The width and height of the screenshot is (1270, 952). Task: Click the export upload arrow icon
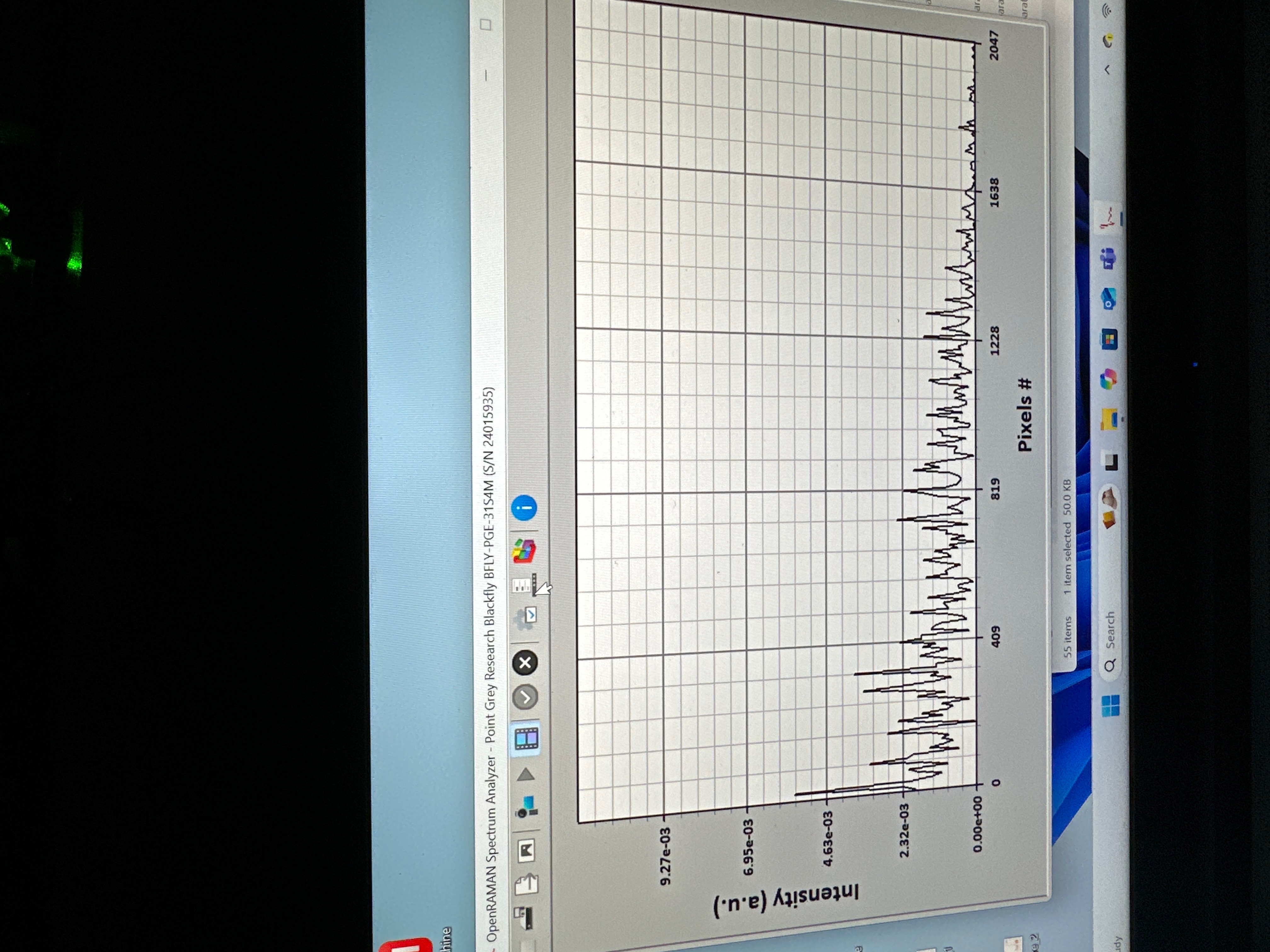[526, 884]
